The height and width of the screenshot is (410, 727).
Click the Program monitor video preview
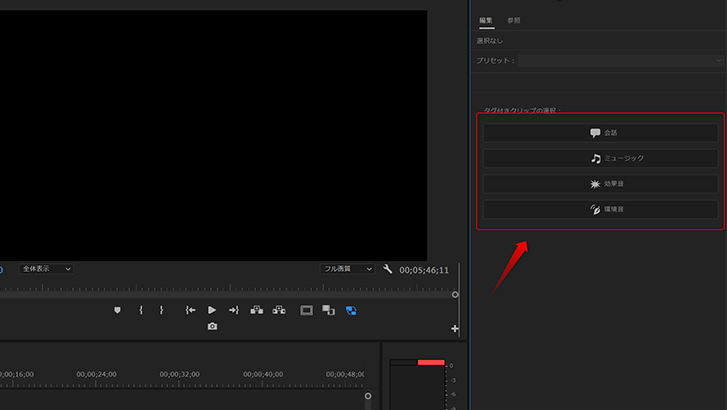point(213,135)
